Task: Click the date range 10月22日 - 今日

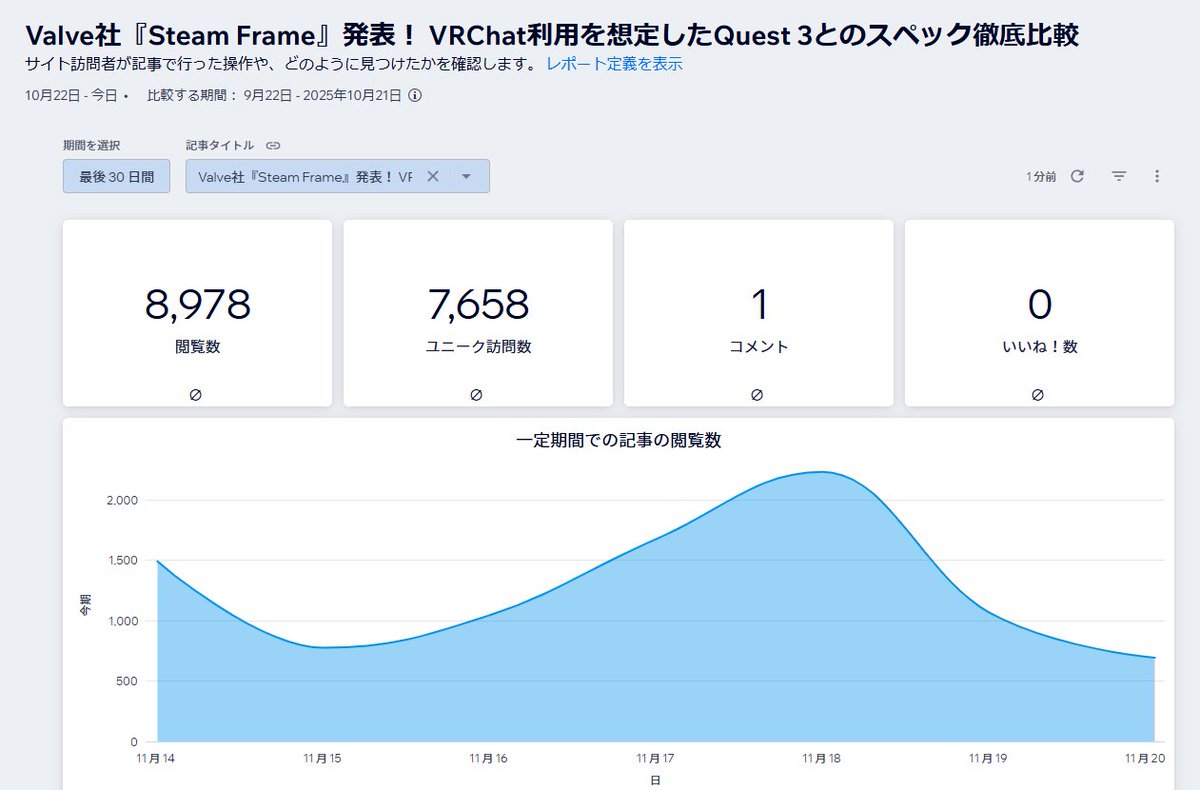Action: point(72,96)
